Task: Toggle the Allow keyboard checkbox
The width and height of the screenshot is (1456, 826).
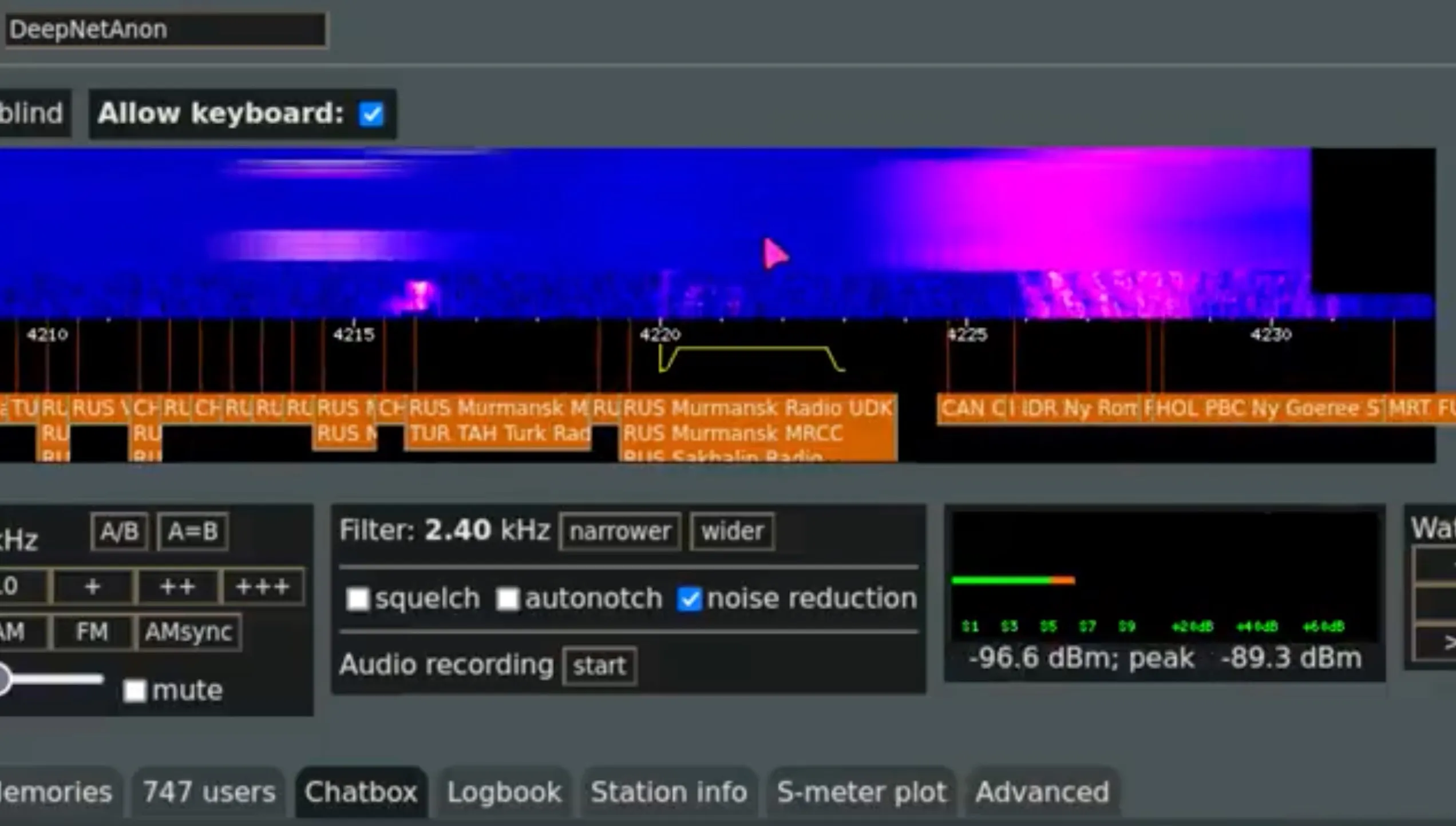Action: pyautogui.click(x=371, y=114)
